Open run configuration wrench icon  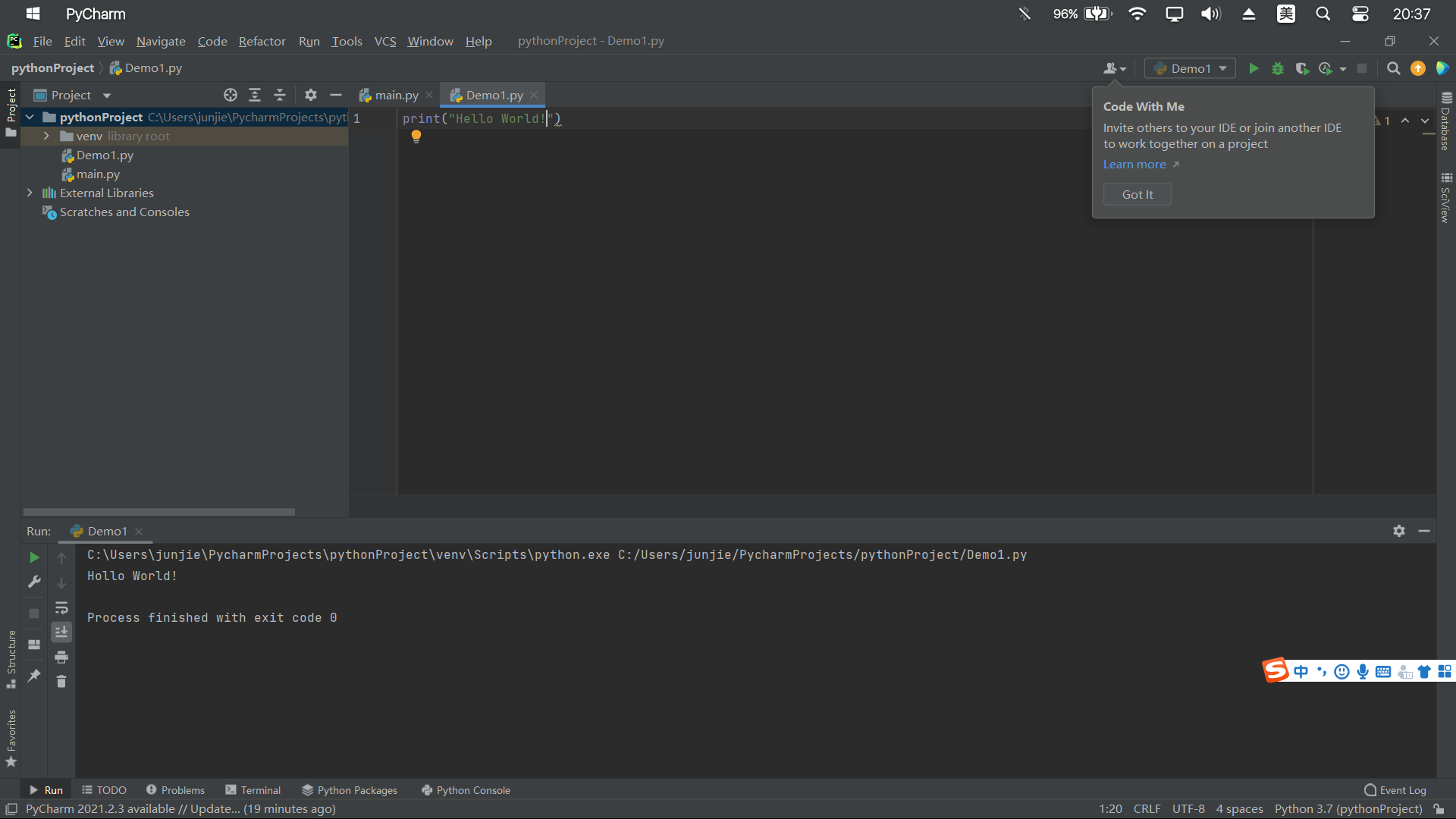(34, 582)
